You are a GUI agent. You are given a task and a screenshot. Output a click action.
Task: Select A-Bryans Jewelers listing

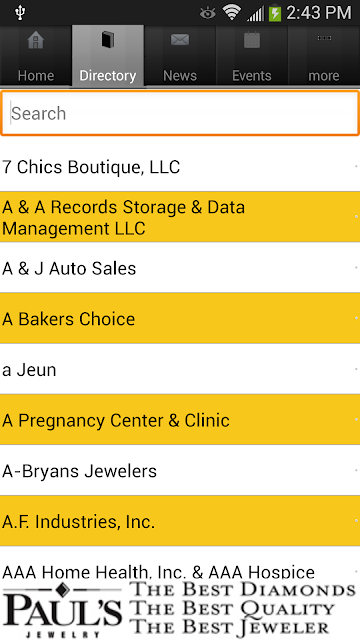tap(180, 470)
